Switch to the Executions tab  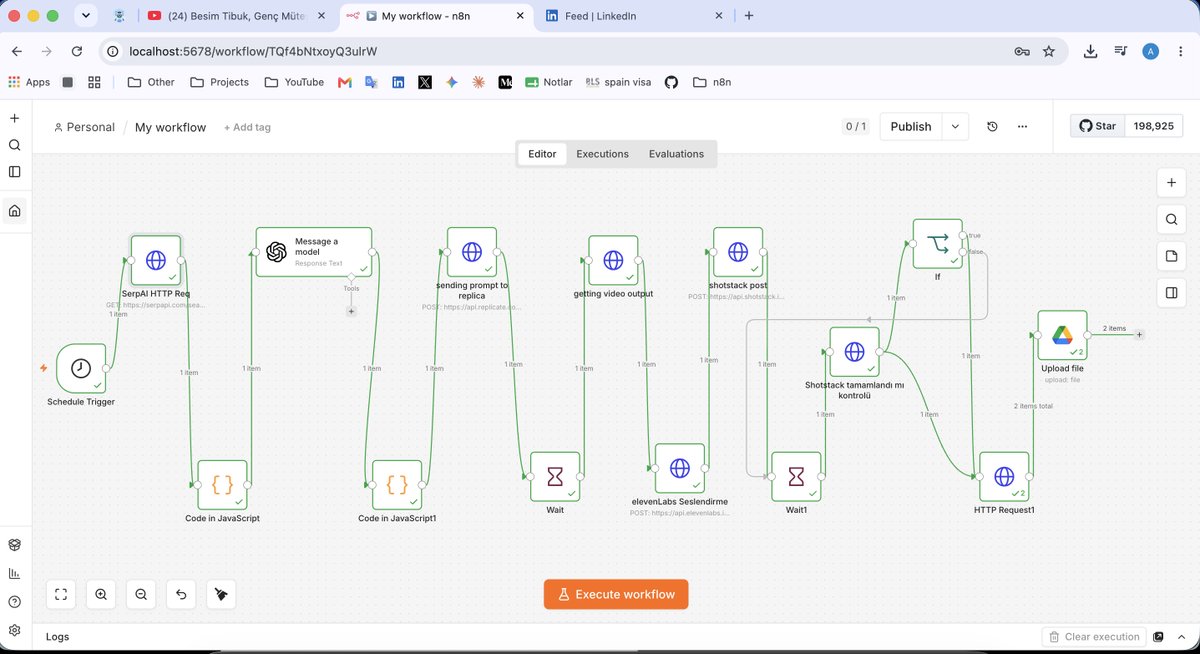tap(602, 154)
